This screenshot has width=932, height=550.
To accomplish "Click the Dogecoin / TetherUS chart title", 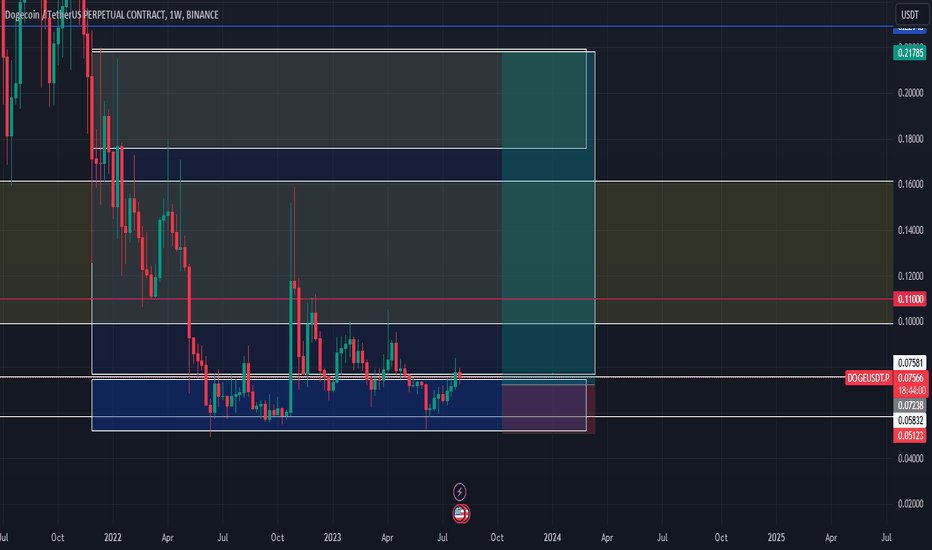I will click(x=112, y=15).
